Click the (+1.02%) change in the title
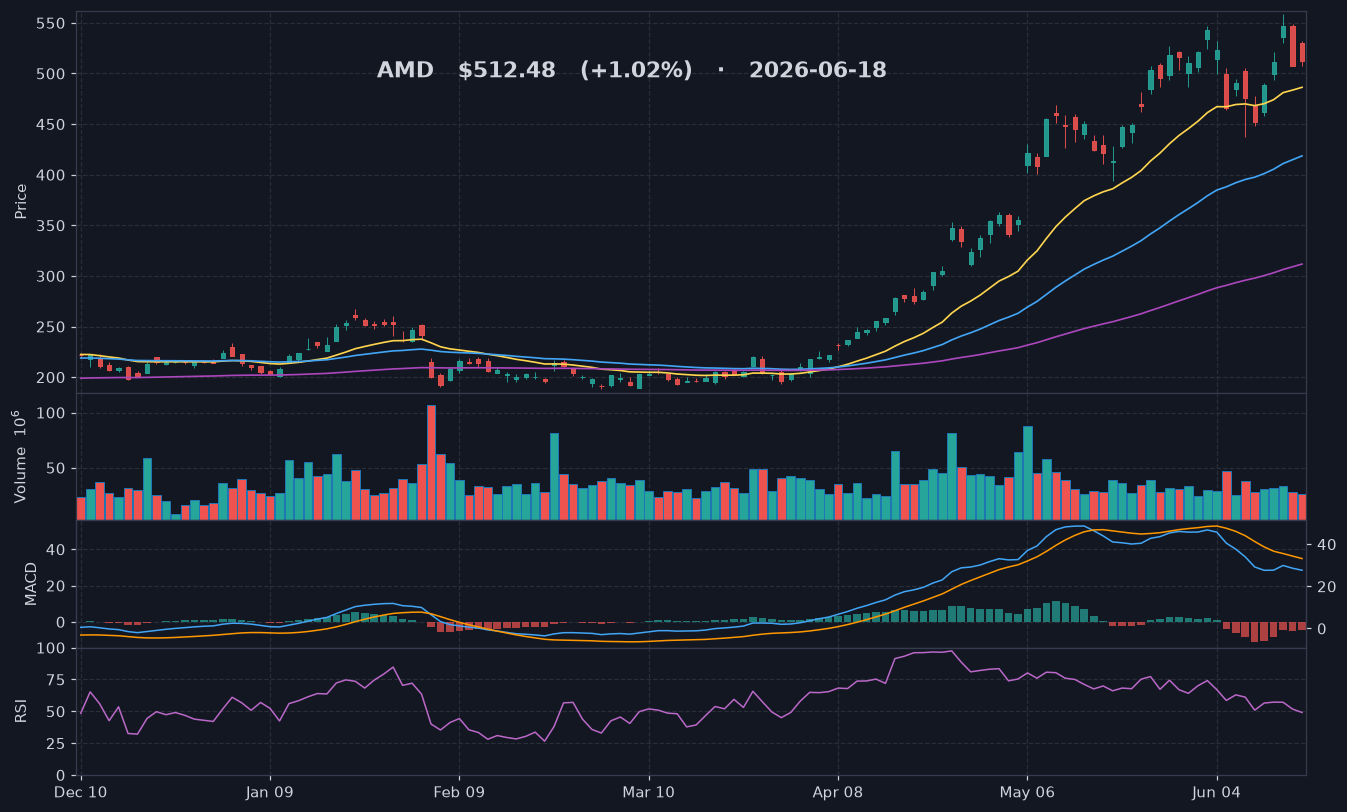This screenshot has width=1347, height=812. (636, 71)
